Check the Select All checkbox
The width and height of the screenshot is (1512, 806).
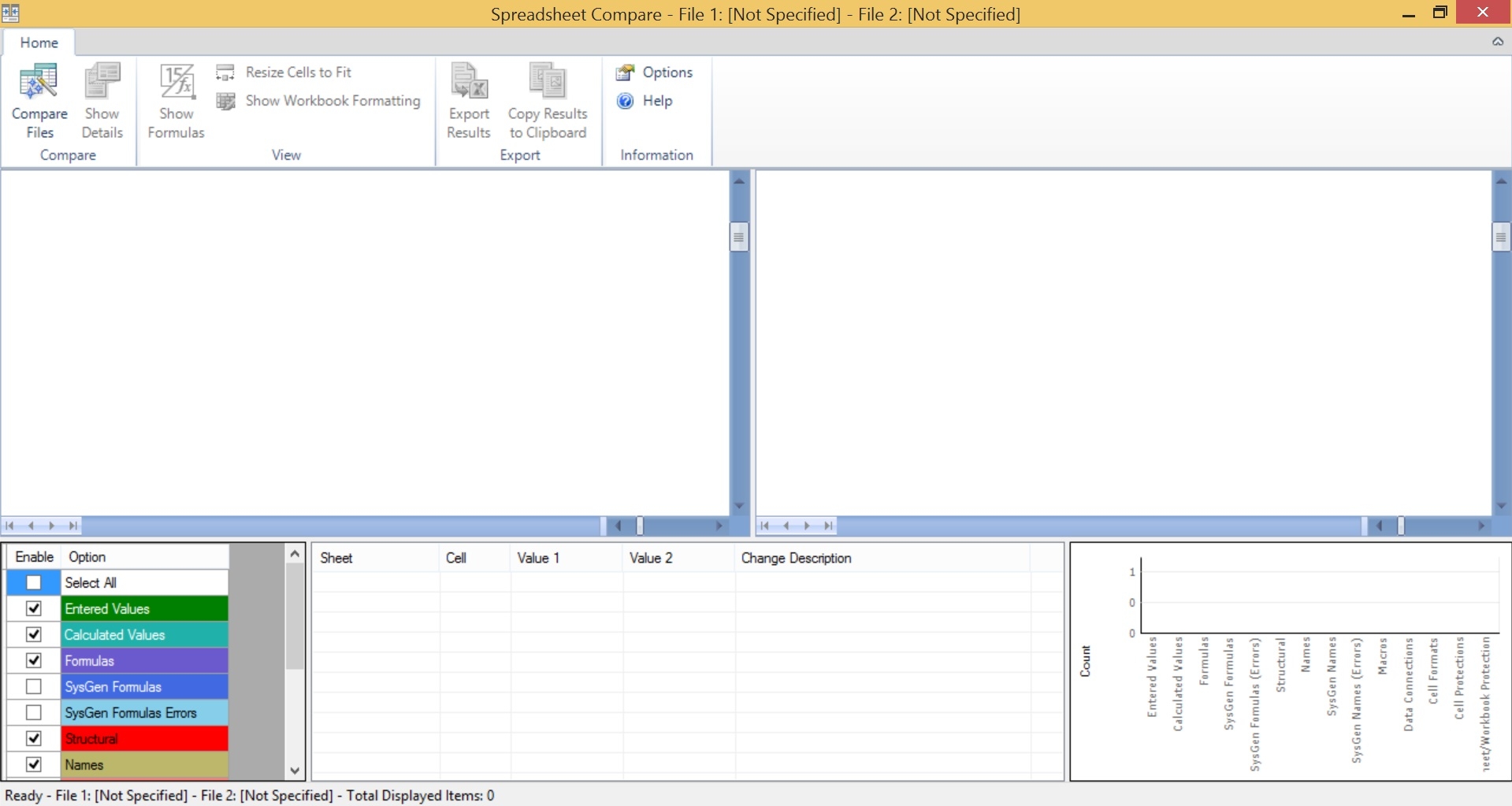pos(34,583)
